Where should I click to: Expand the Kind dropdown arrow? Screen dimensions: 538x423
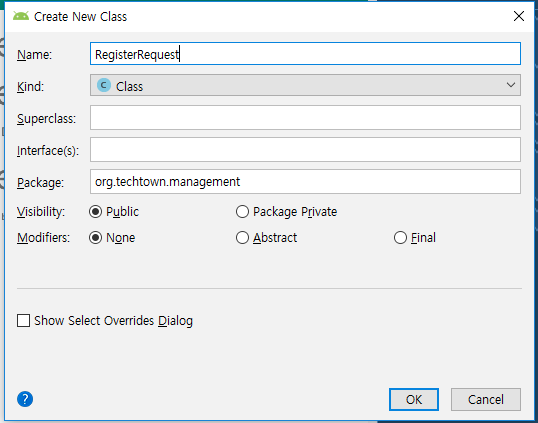[511, 85]
